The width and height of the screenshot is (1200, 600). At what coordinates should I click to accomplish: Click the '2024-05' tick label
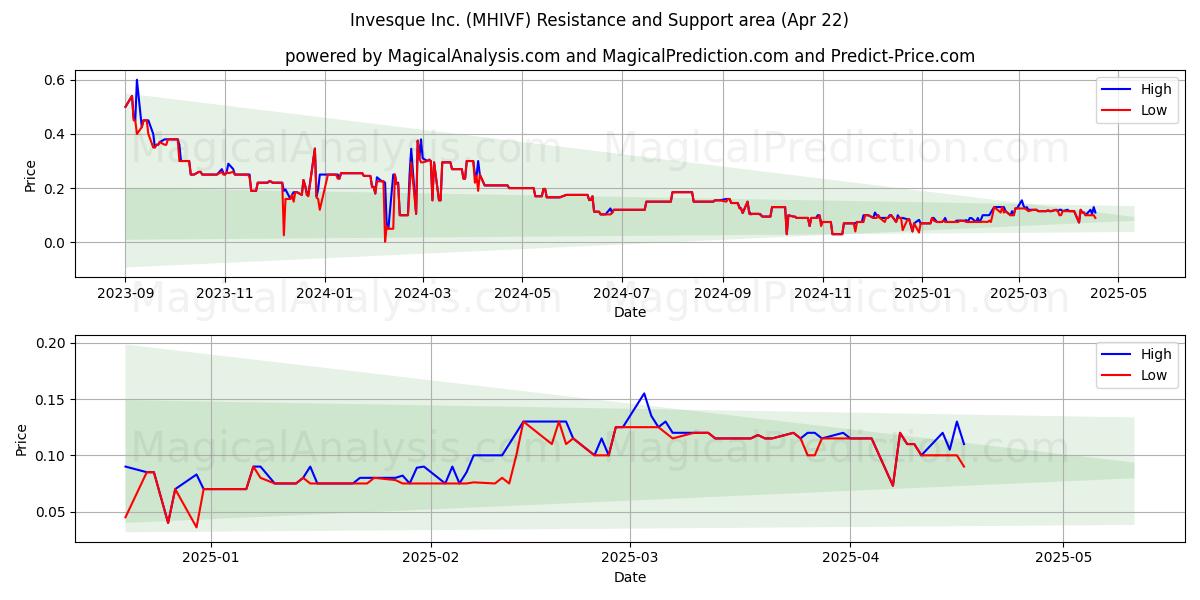click(x=522, y=294)
